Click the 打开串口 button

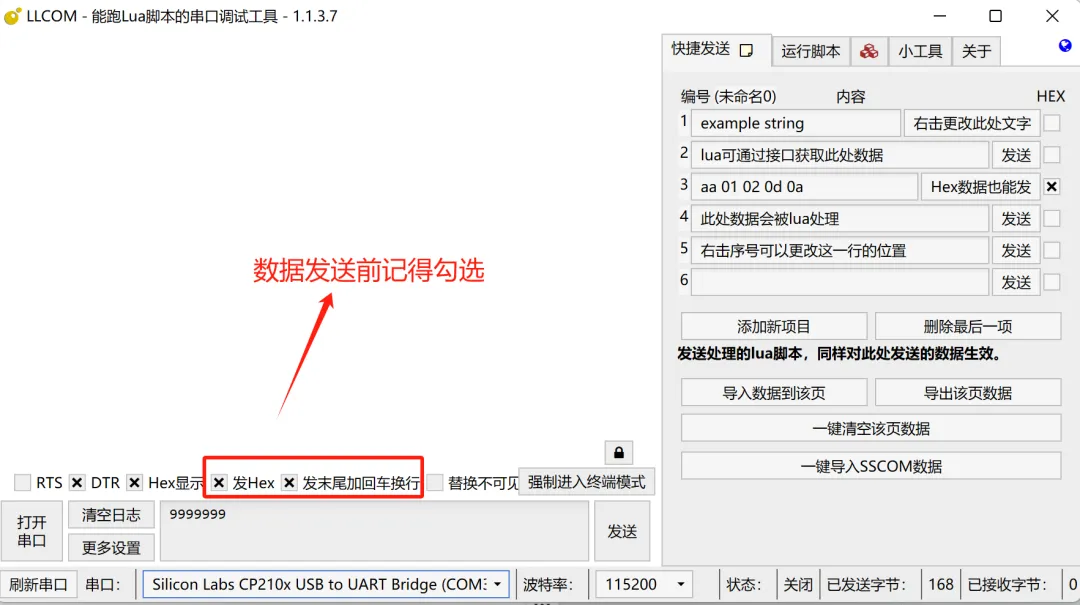(x=31, y=531)
